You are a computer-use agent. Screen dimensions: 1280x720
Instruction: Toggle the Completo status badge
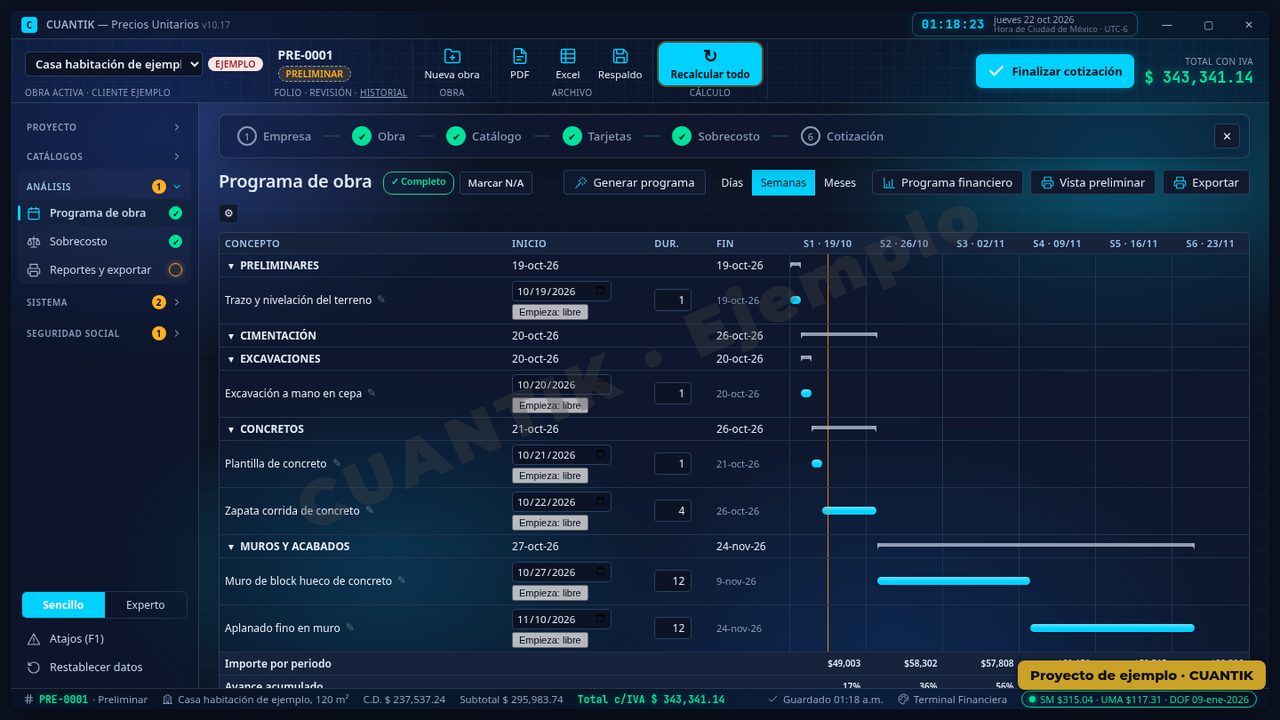[x=418, y=183]
